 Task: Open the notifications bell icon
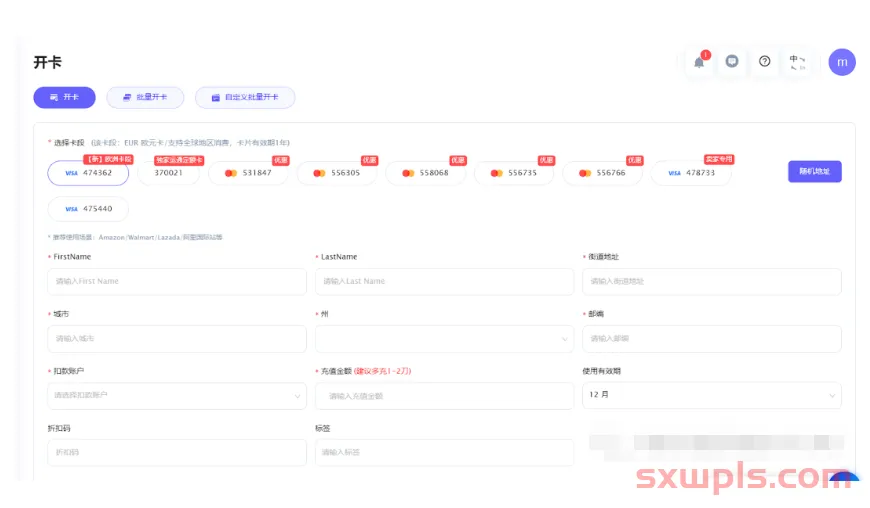(x=699, y=62)
